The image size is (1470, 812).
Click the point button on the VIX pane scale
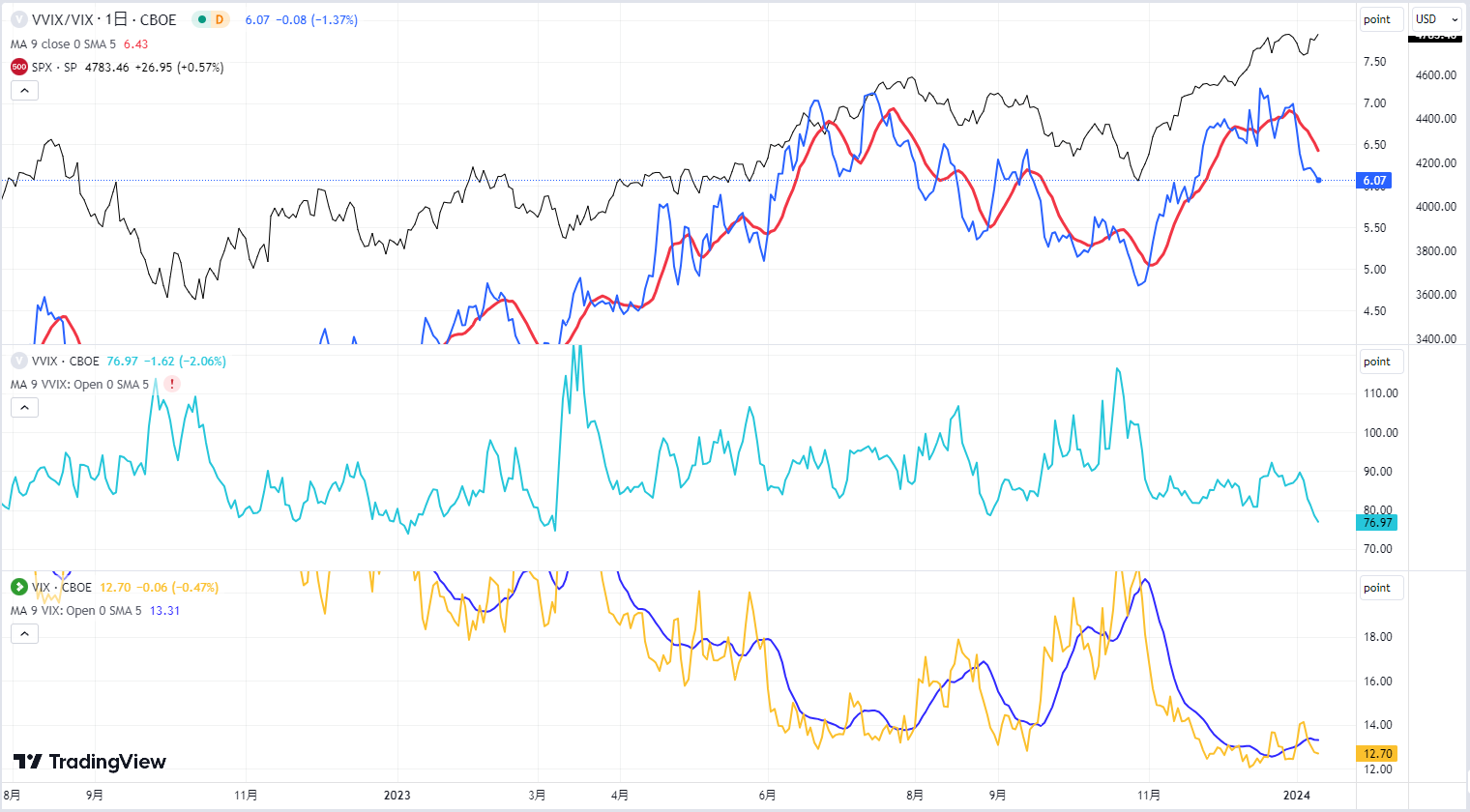pos(1377,588)
